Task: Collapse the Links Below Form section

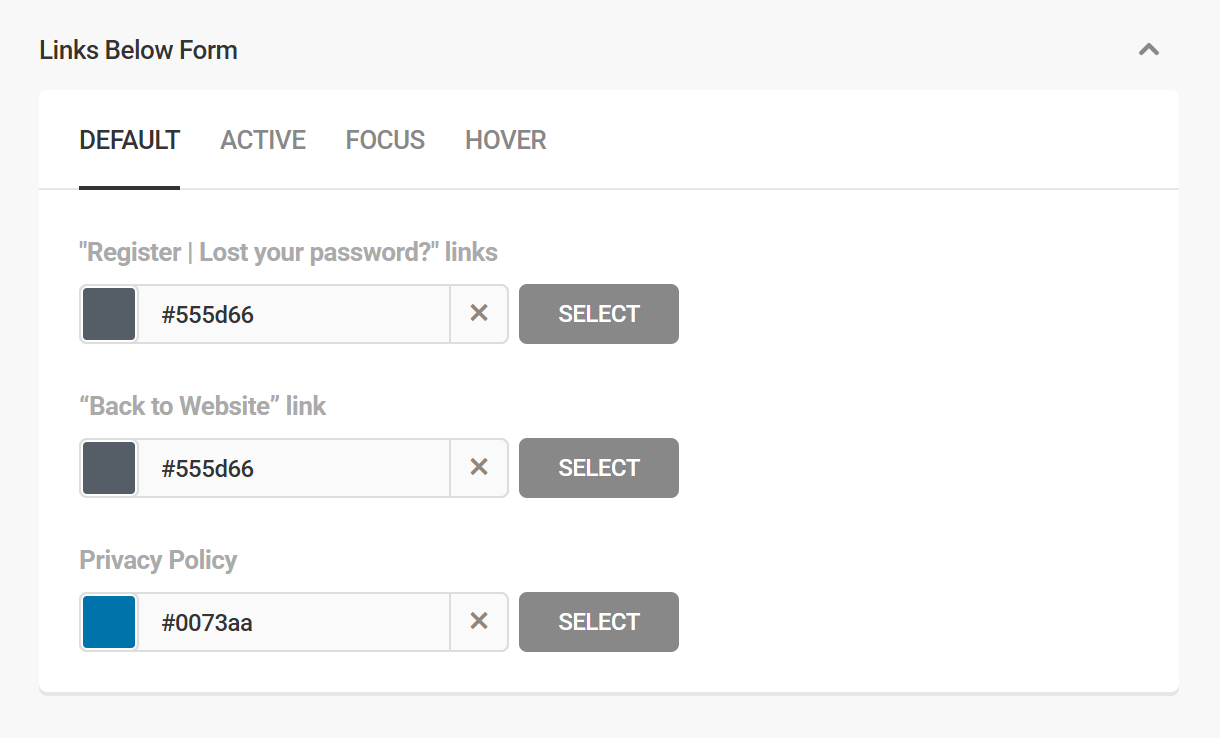Action: pos(1148,50)
